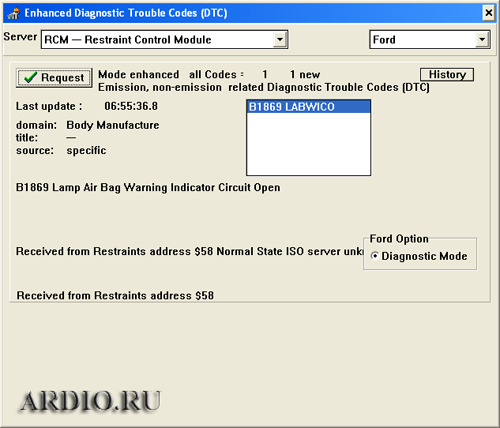Click the Ford Option group box label
500x428 pixels.
399,239
